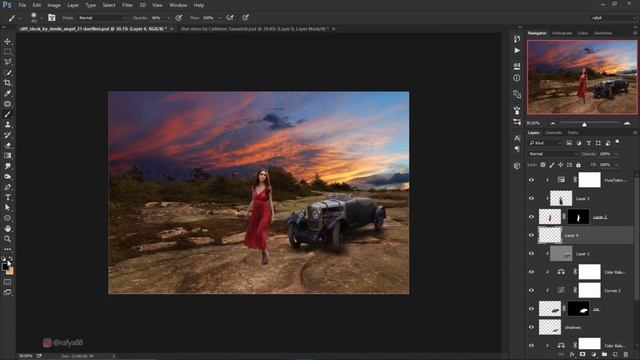Hide the car layer via eye icon
The width and height of the screenshot is (640, 360).
[x=531, y=309]
